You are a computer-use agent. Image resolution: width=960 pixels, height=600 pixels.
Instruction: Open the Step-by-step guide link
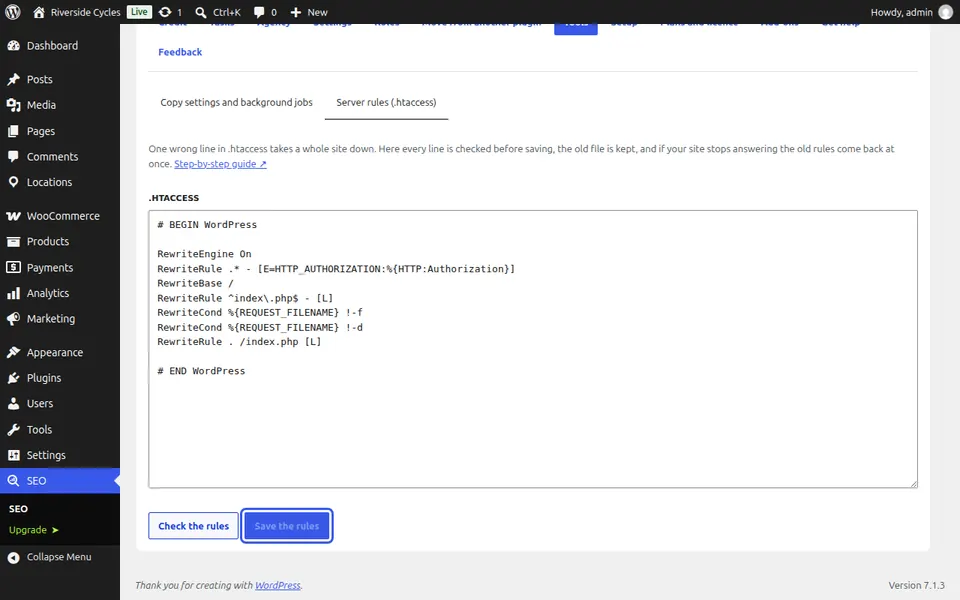(220, 163)
